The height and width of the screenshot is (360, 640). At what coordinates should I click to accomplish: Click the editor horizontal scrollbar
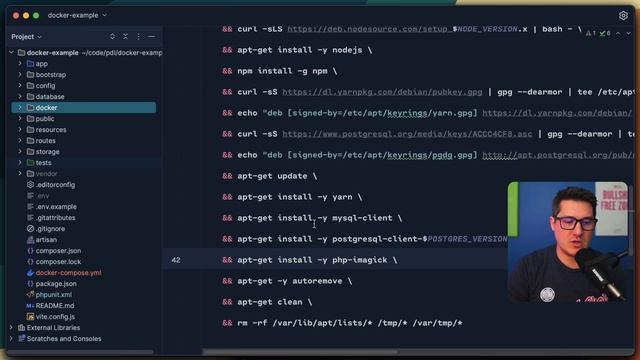click(x=300, y=352)
